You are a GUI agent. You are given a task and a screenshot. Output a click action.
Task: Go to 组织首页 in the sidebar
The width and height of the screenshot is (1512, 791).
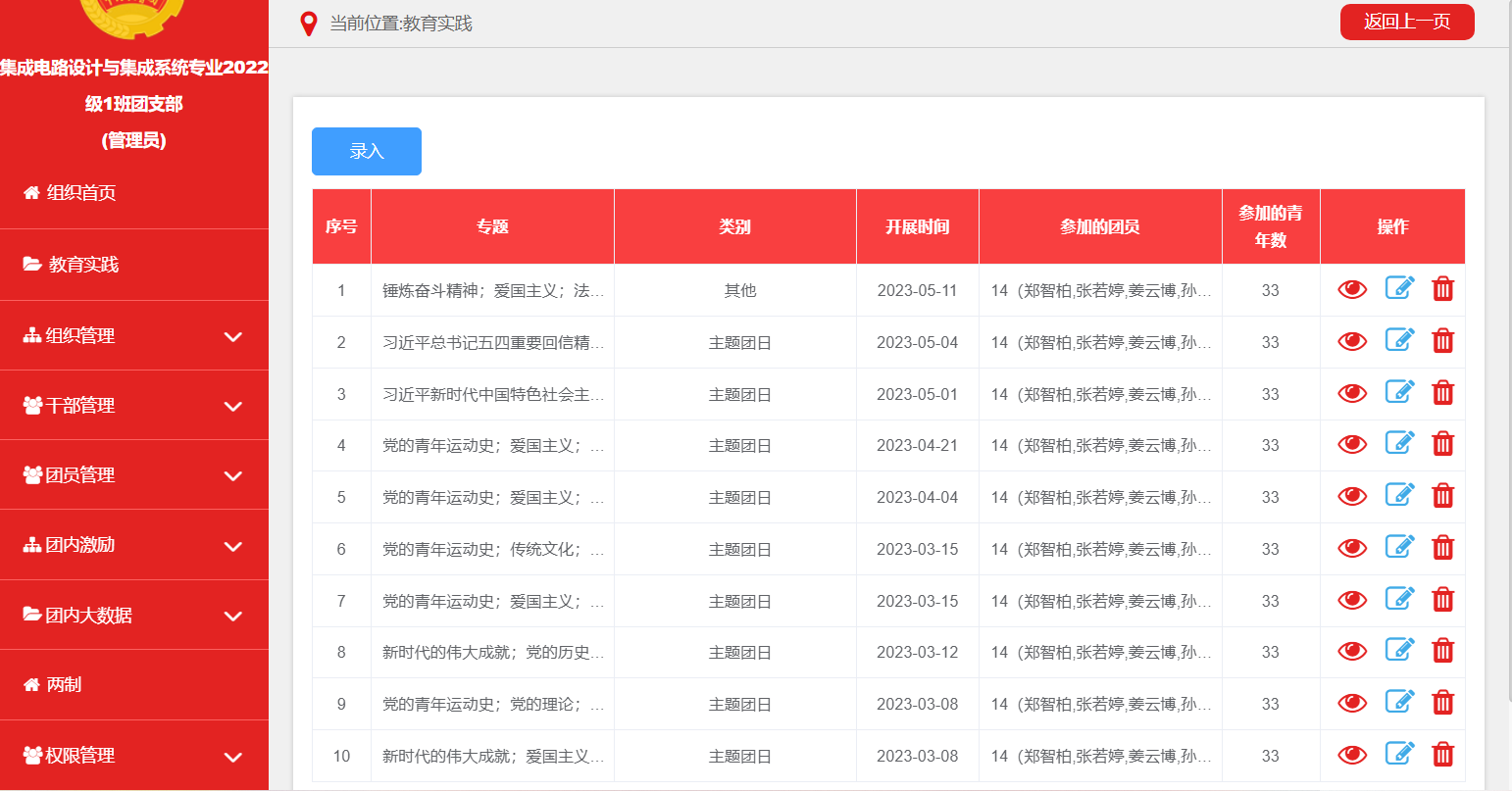[81, 193]
